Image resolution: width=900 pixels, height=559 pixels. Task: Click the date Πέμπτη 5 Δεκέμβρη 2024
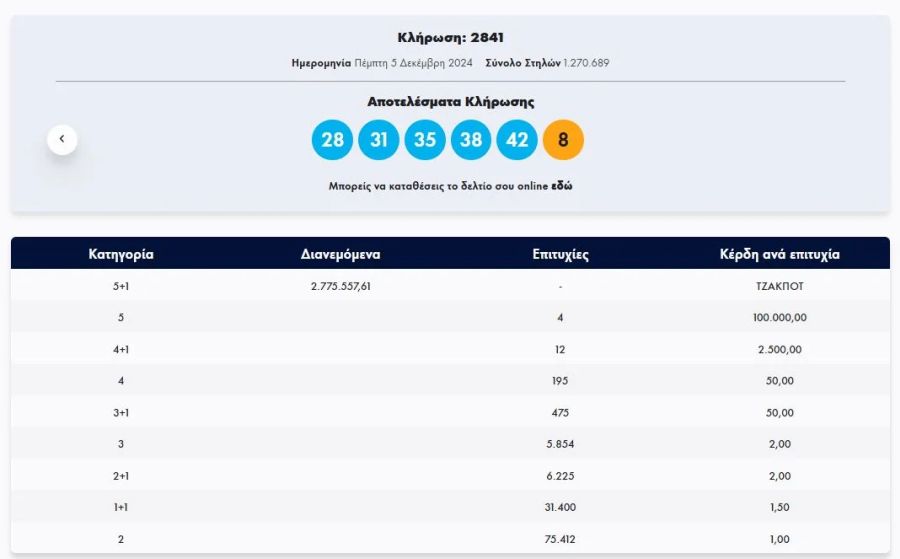[413, 63]
